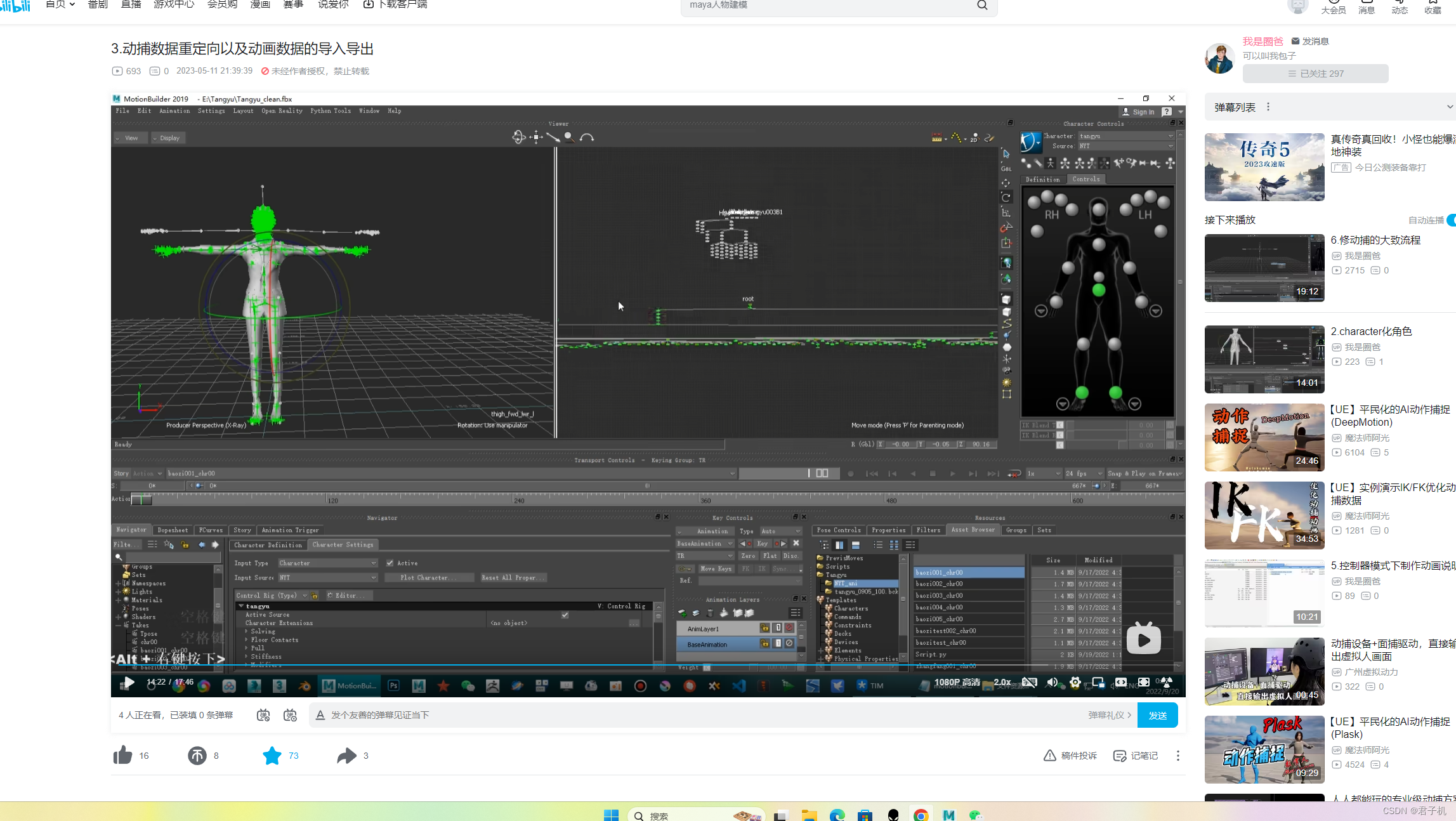Image resolution: width=1456 pixels, height=821 pixels.
Task: Click the delete animation layer trash icon
Action: coord(710,613)
